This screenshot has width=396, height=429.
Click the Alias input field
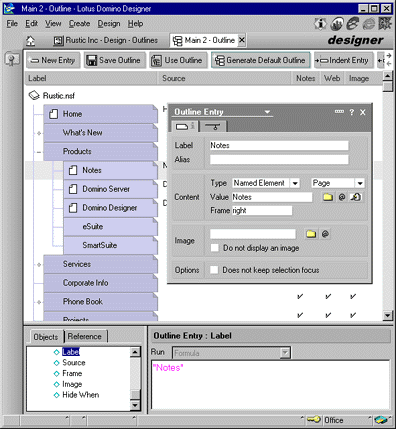pos(279,159)
